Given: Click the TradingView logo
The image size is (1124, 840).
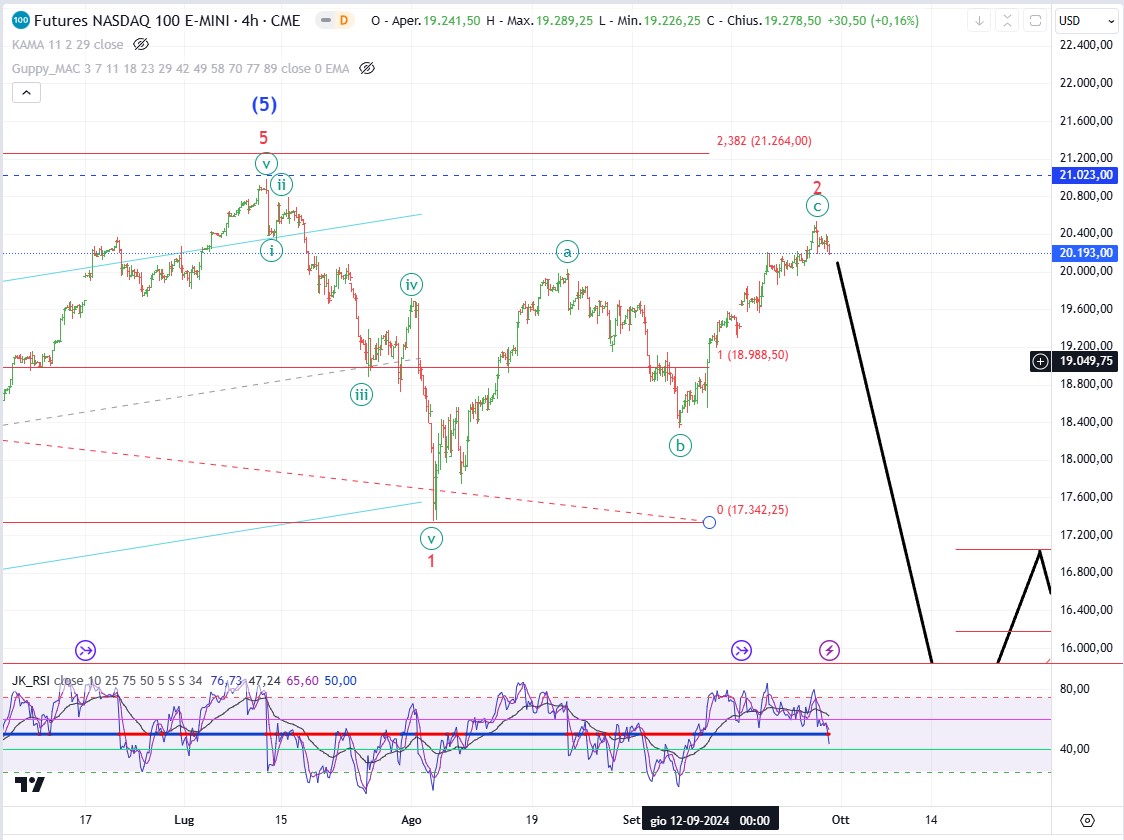Looking at the screenshot, I should pyautogui.click(x=30, y=785).
